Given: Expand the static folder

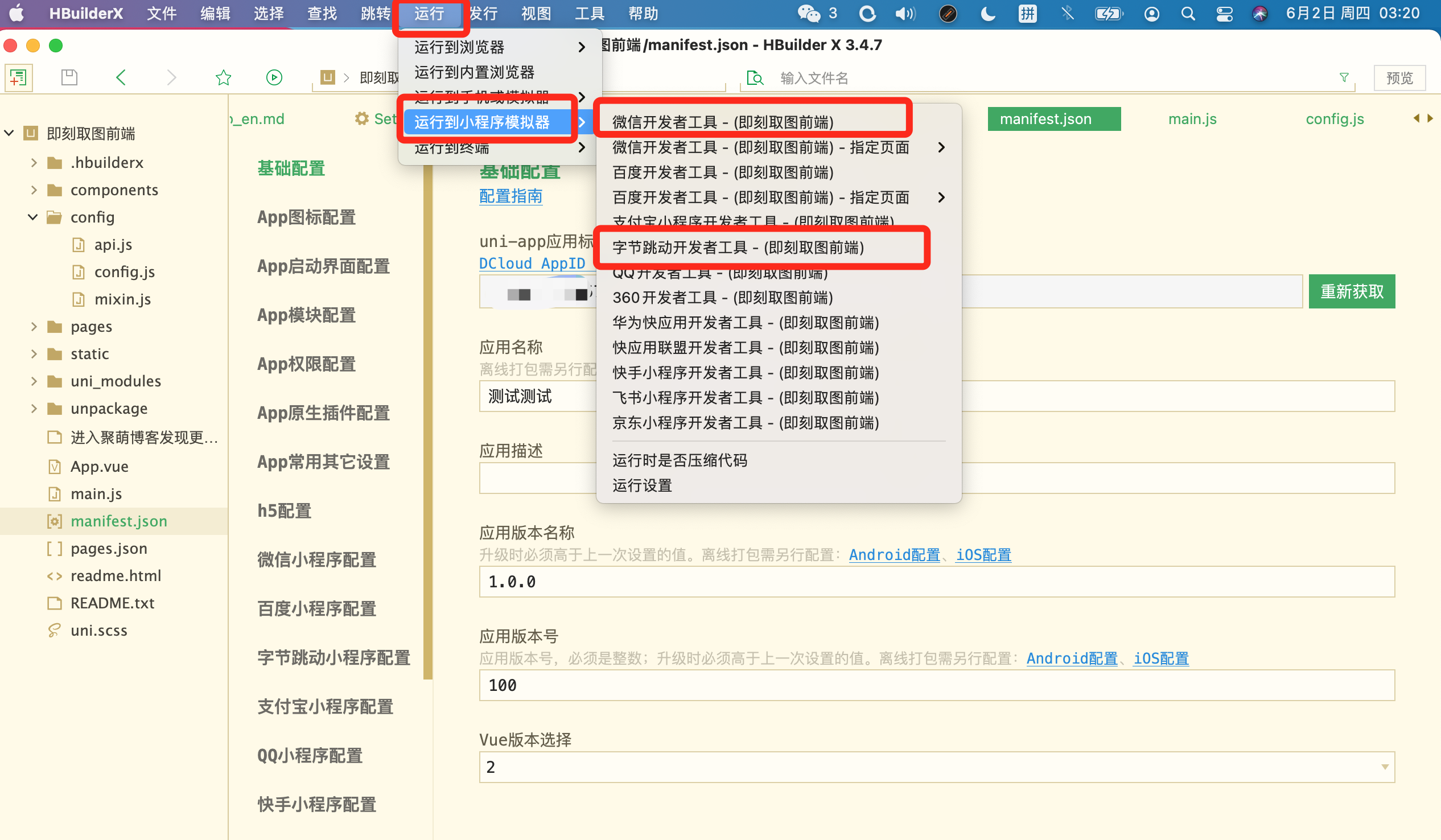Looking at the screenshot, I should coord(34,354).
